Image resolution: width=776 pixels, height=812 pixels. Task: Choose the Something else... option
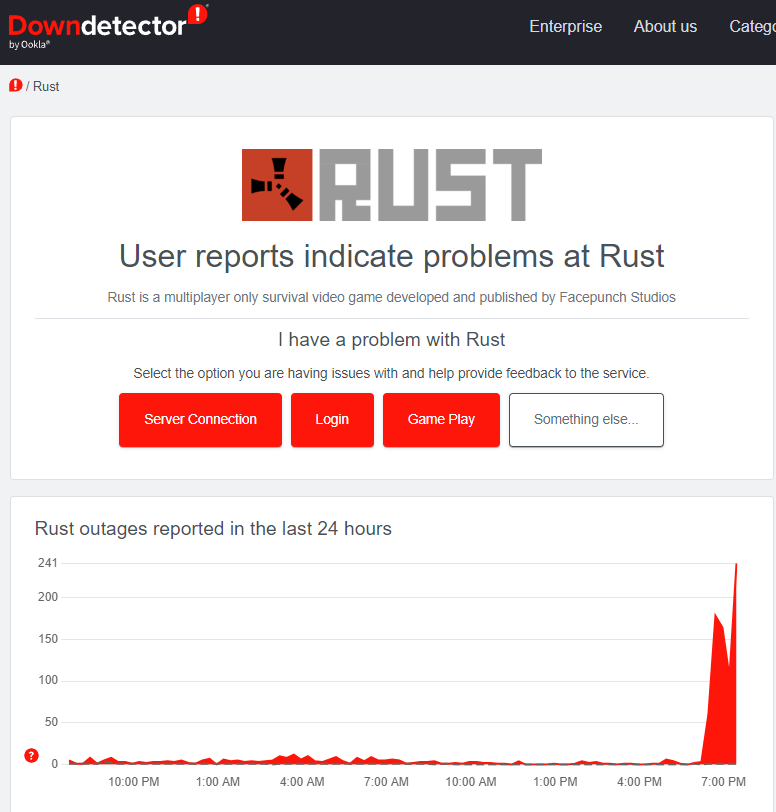click(586, 419)
